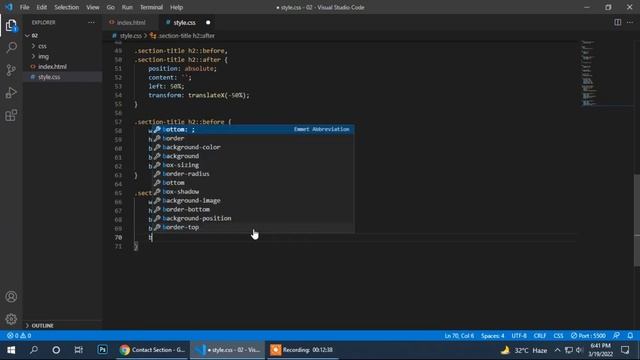The height and width of the screenshot is (360, 640).
Task: Open the Run and Debug view
Action: click(x=11, y=93)
